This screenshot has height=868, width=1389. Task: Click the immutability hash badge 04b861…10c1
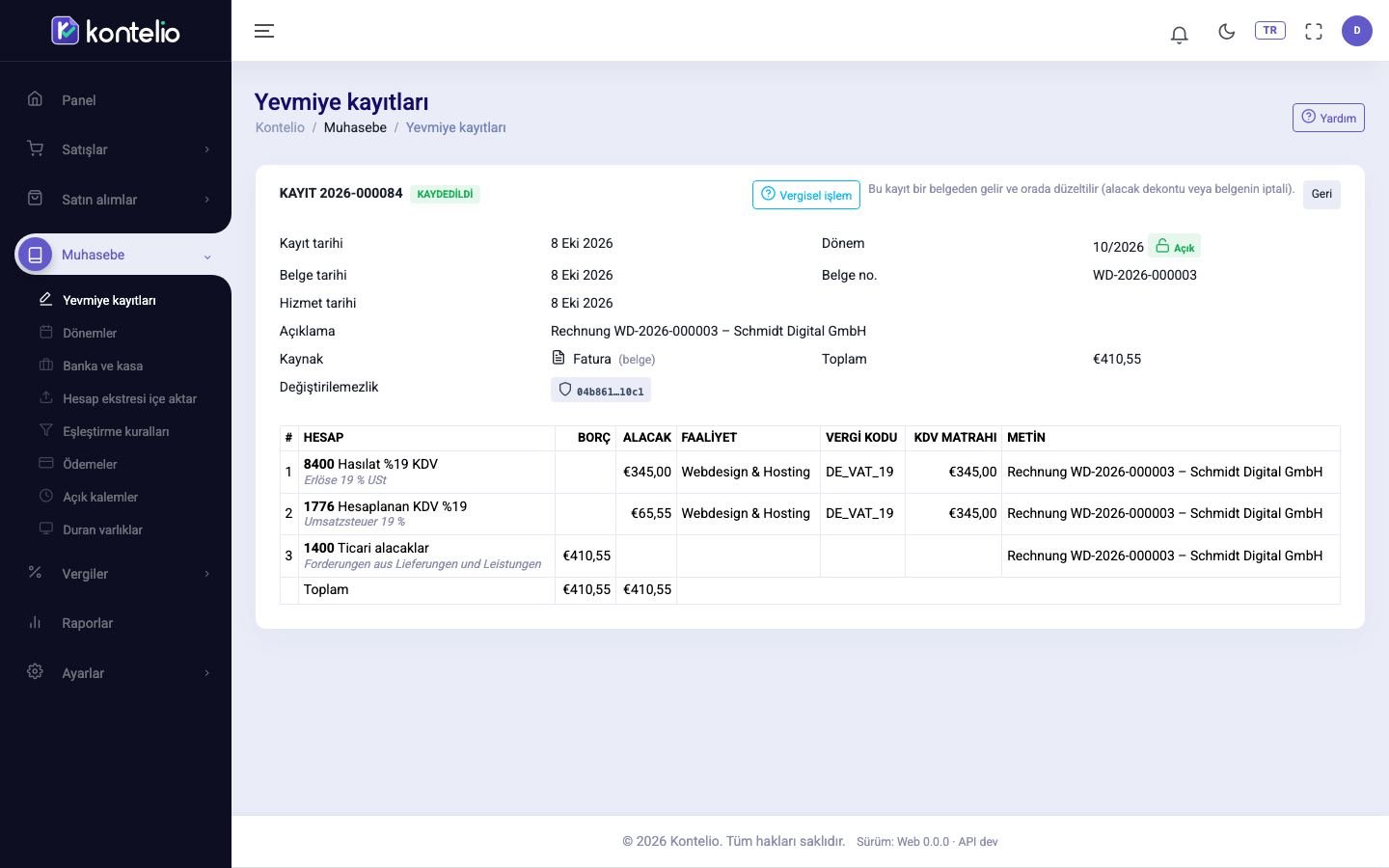pos(601,391)
